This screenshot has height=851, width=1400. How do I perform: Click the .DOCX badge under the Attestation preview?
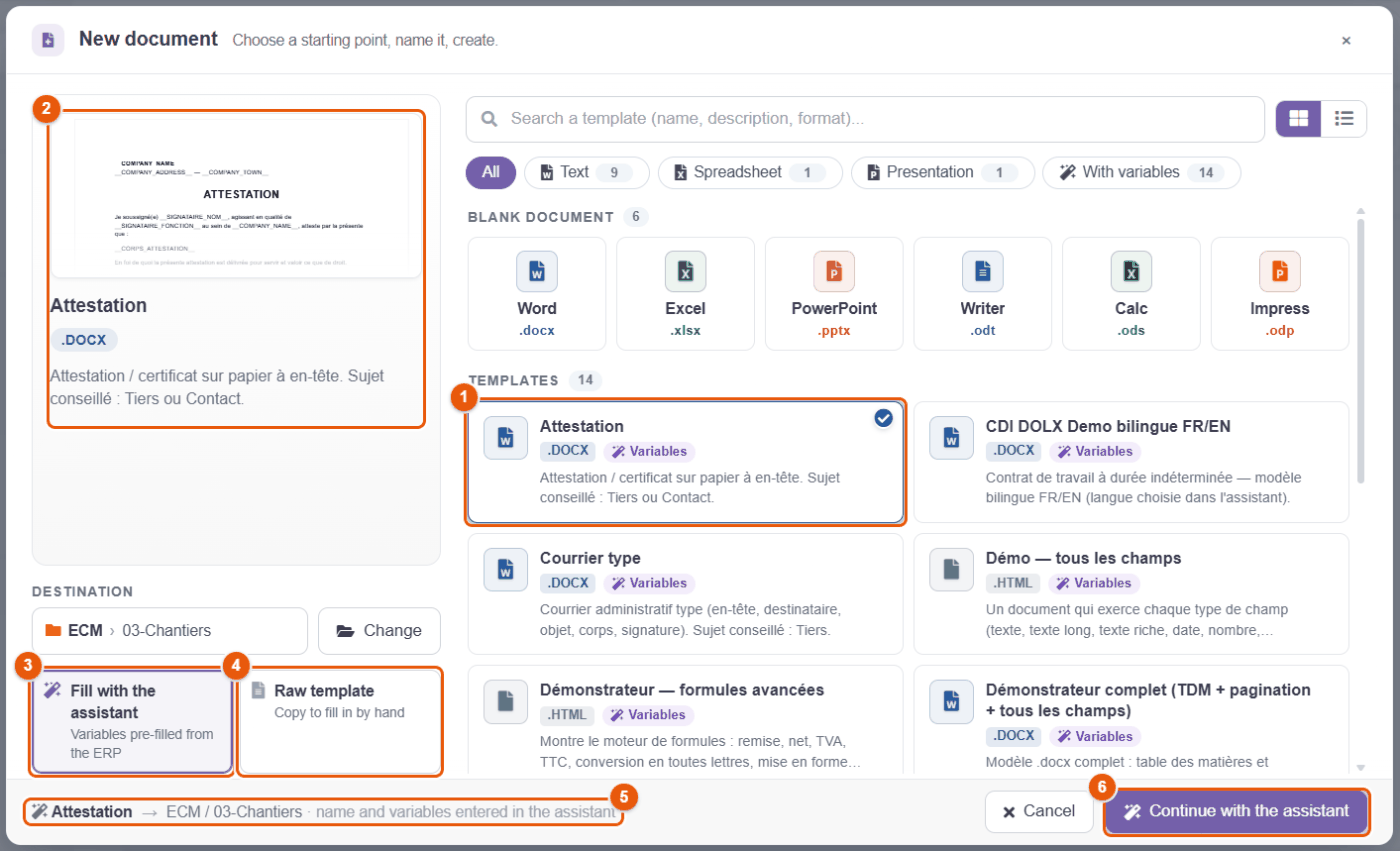coord(84,340)
